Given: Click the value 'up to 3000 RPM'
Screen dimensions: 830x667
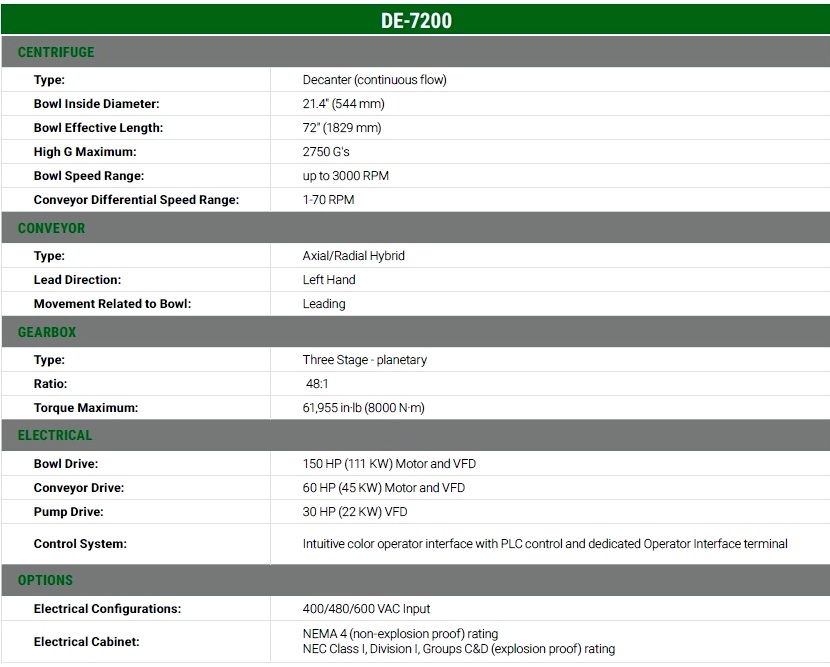Looking at the screenshot, I should pos(346,176).
